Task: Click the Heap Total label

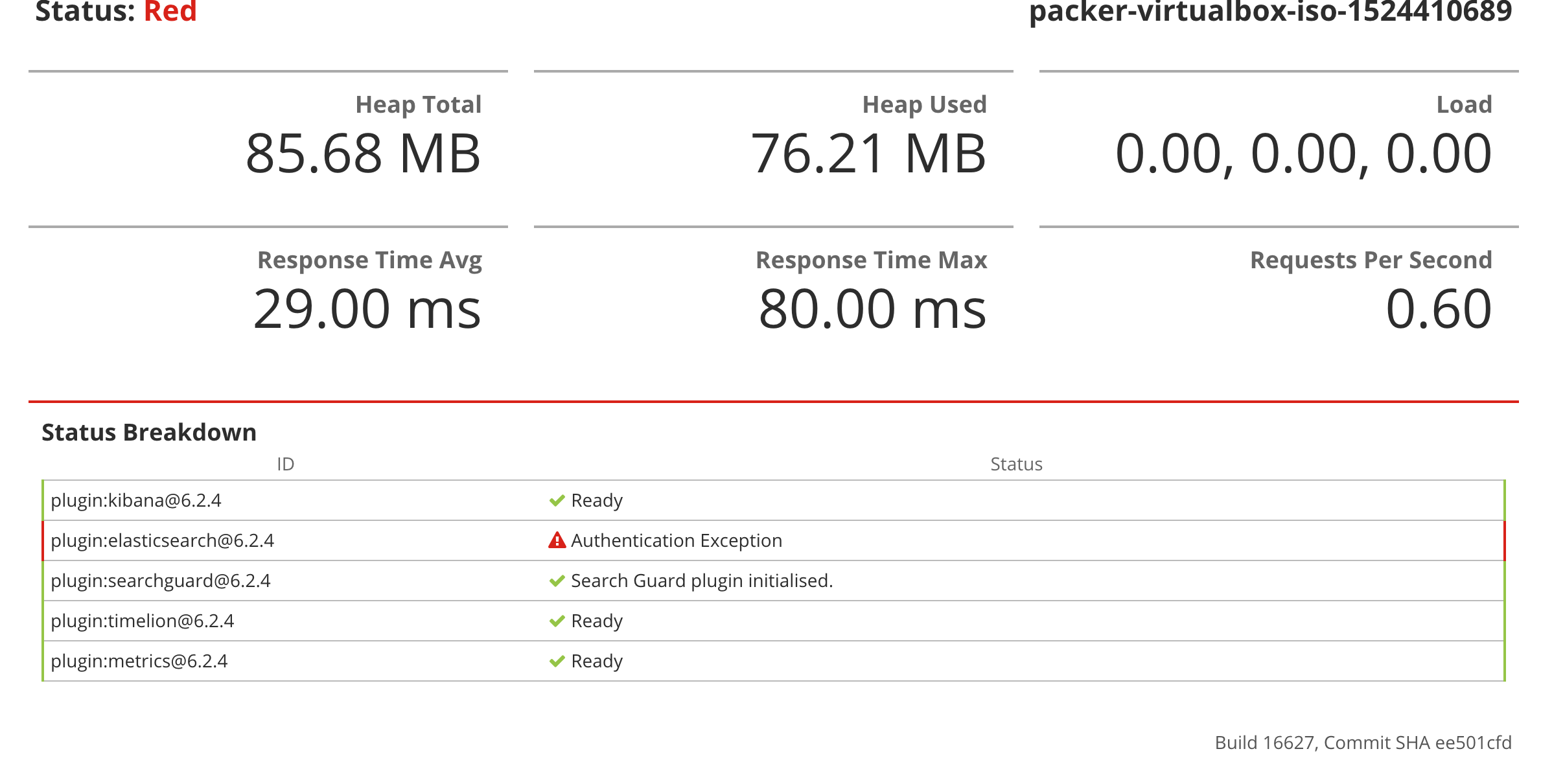Action: point(419,105)
